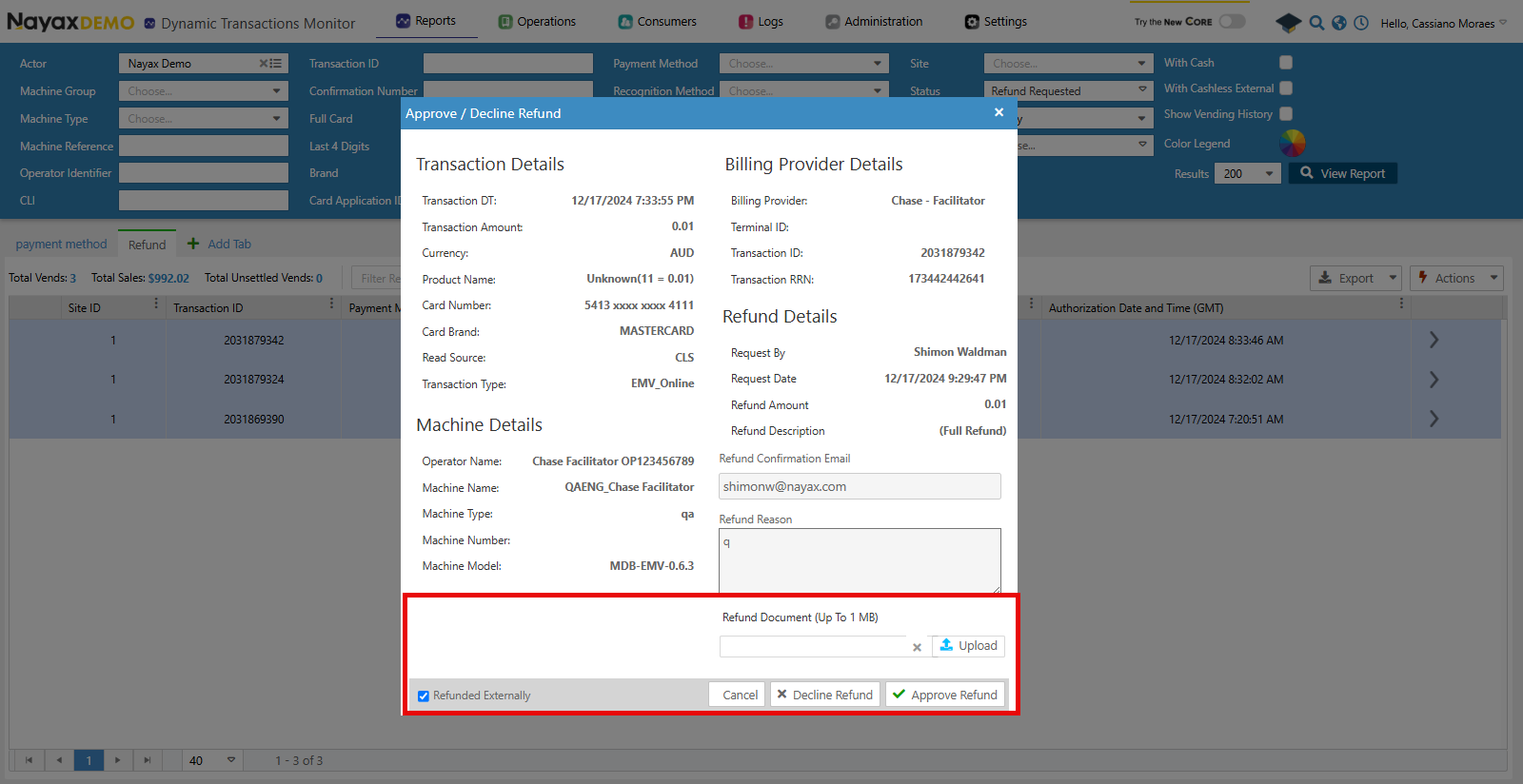Enable the Show Vending History checkbox
1523x784 pixels.
(x=1286, y=114)
